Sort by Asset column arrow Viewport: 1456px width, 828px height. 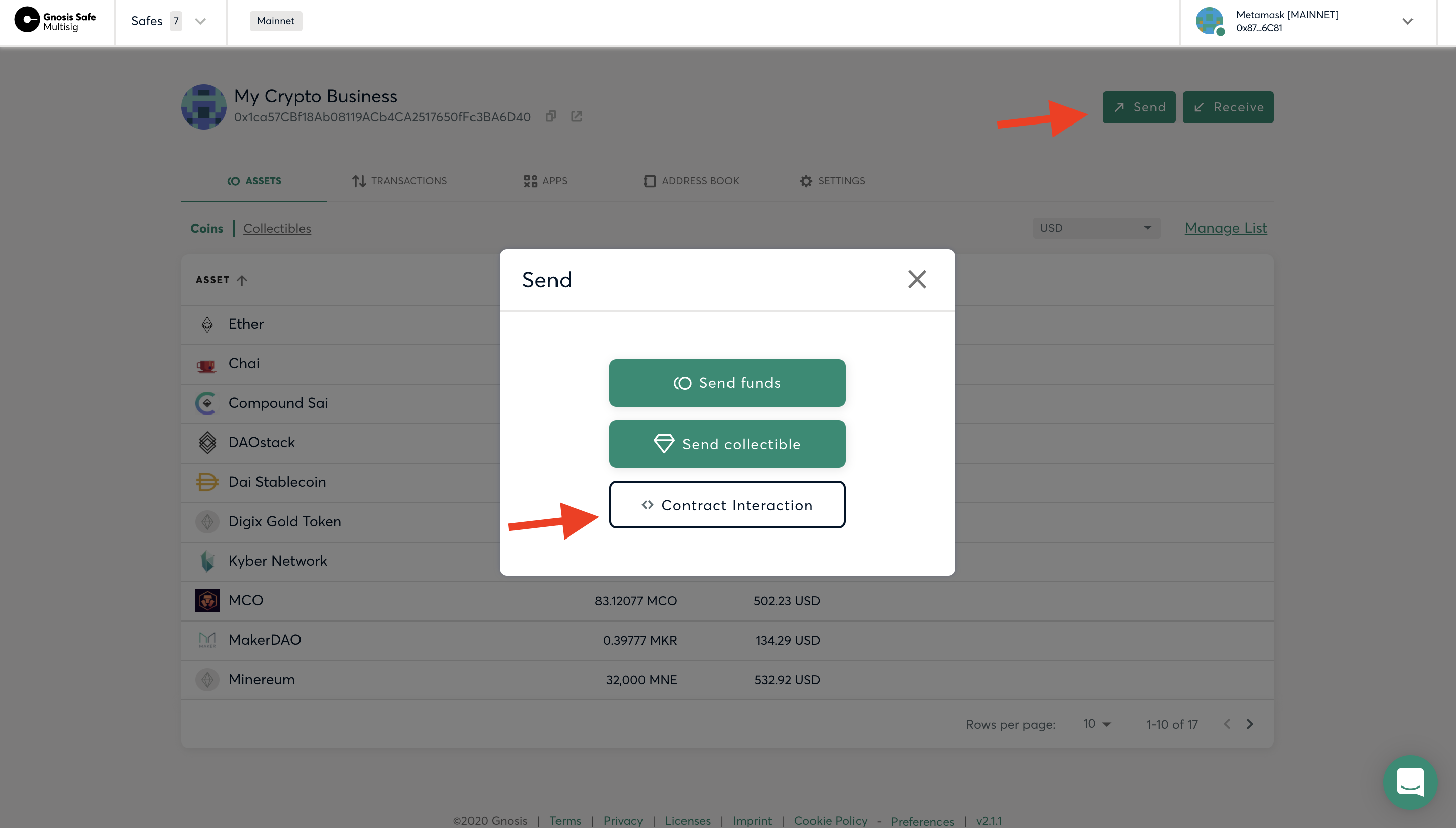pyautogui.click(x=242, y=280)
